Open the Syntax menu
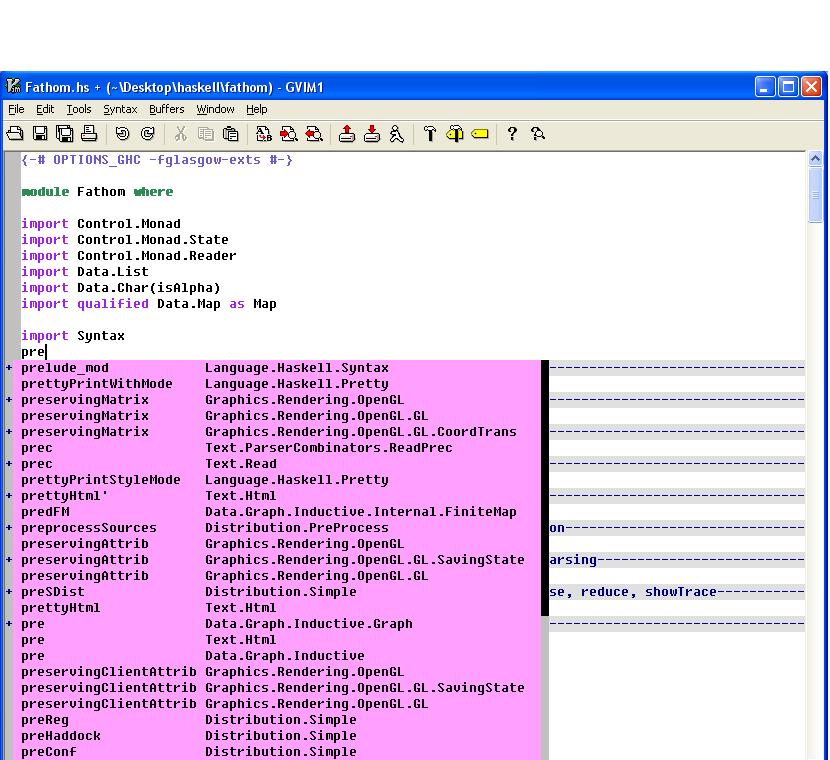Viewport: 830px width, 760px height. point(120,110)
